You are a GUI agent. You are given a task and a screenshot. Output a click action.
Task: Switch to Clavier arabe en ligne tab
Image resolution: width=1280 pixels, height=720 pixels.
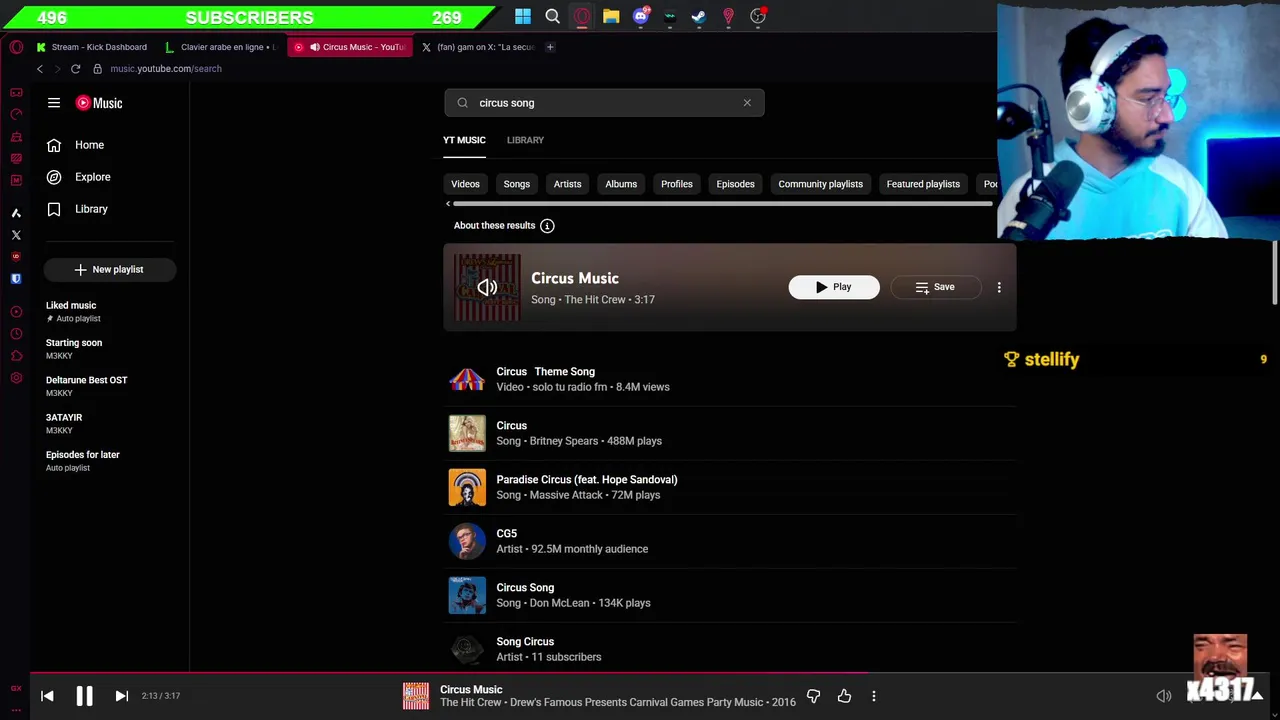pyautogui.click(x=222, y=47)
